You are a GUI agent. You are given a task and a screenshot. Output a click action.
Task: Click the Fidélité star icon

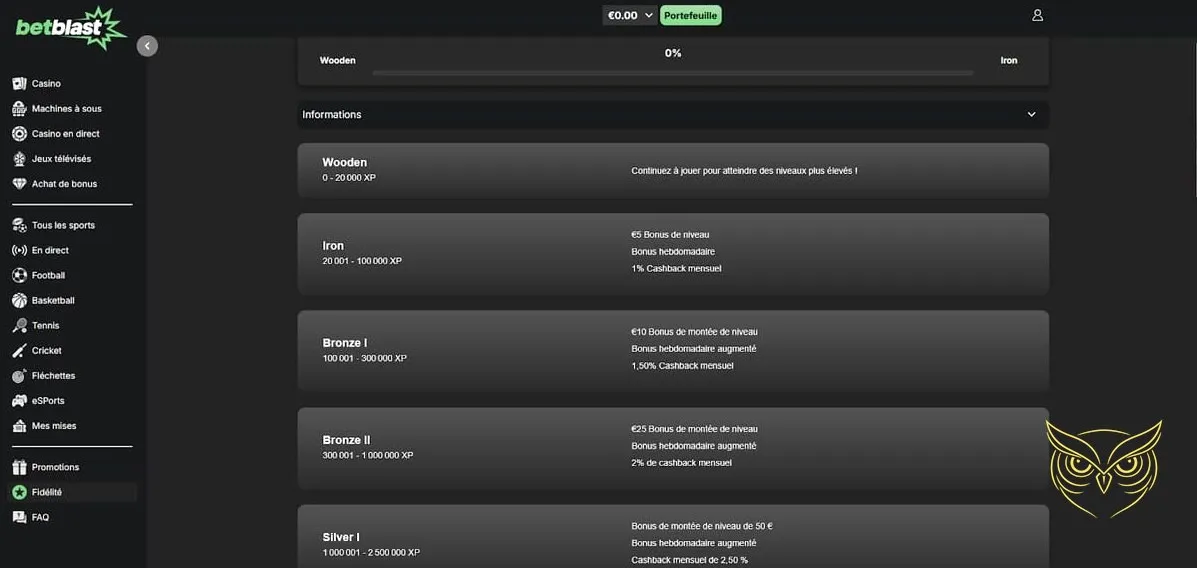[x=19, y=492]
